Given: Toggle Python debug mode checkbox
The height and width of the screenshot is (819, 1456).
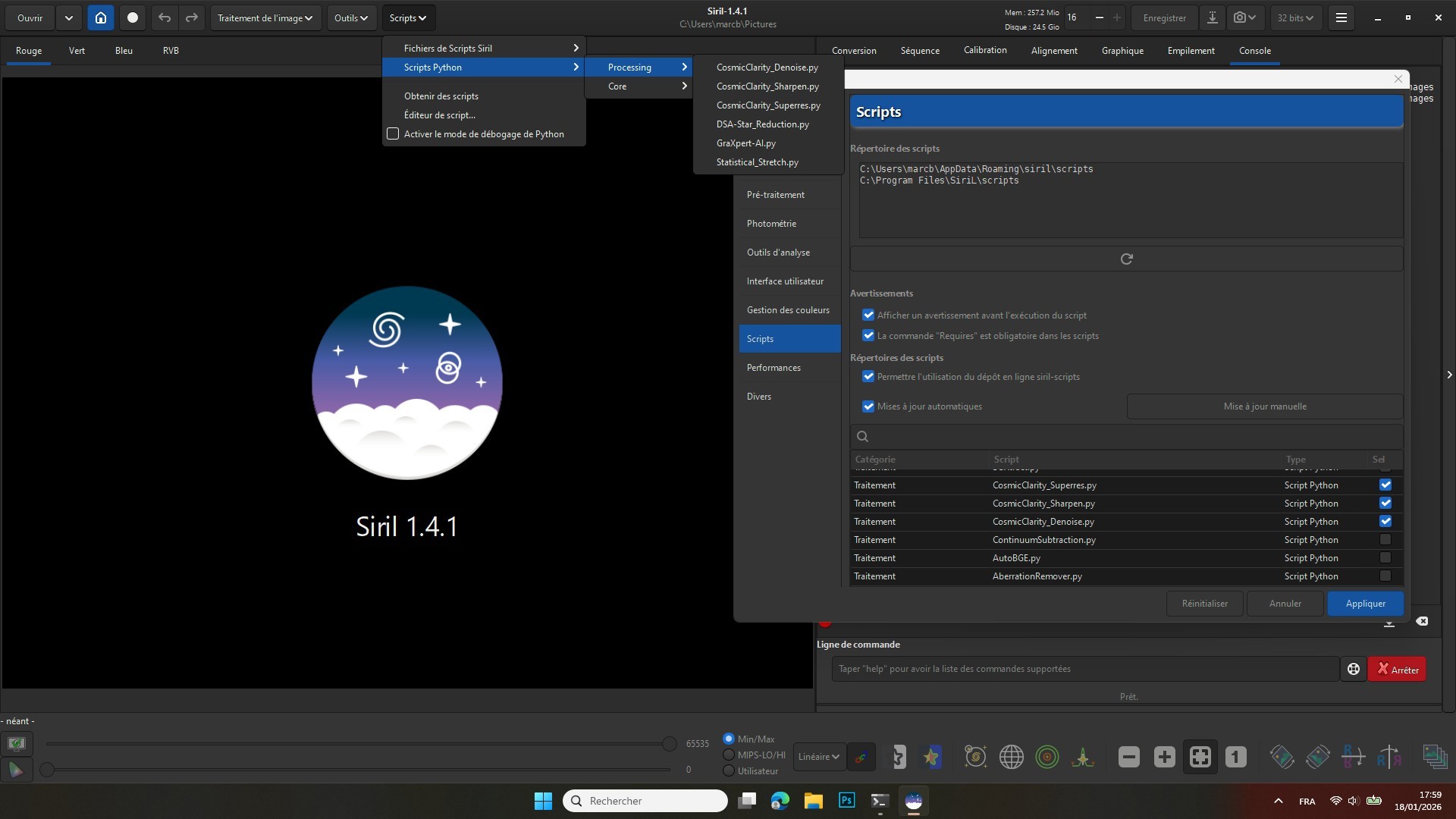Looking at the screenshot, I should pyautogui.click(x=393, y=134).
